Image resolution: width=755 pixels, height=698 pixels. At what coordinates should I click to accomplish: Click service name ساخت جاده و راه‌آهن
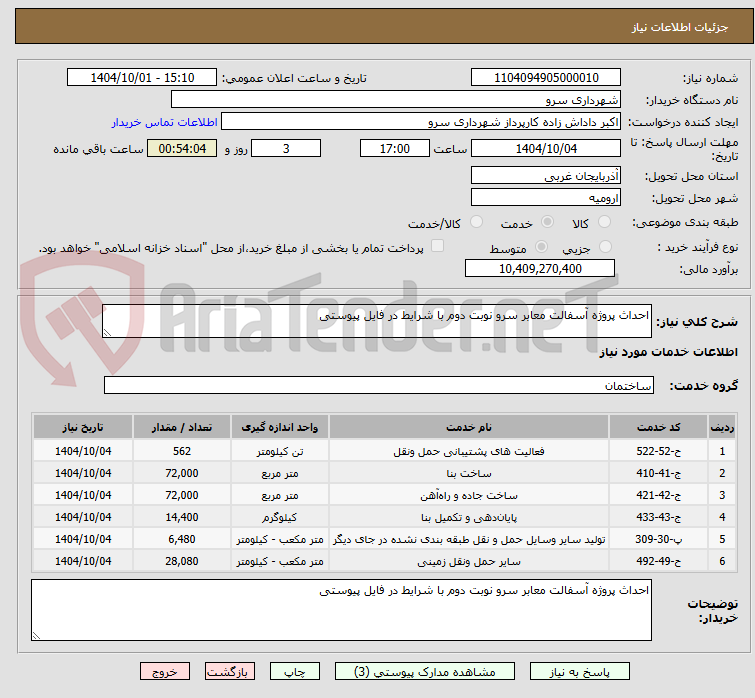pyautogui.click(x=469, y=495)
